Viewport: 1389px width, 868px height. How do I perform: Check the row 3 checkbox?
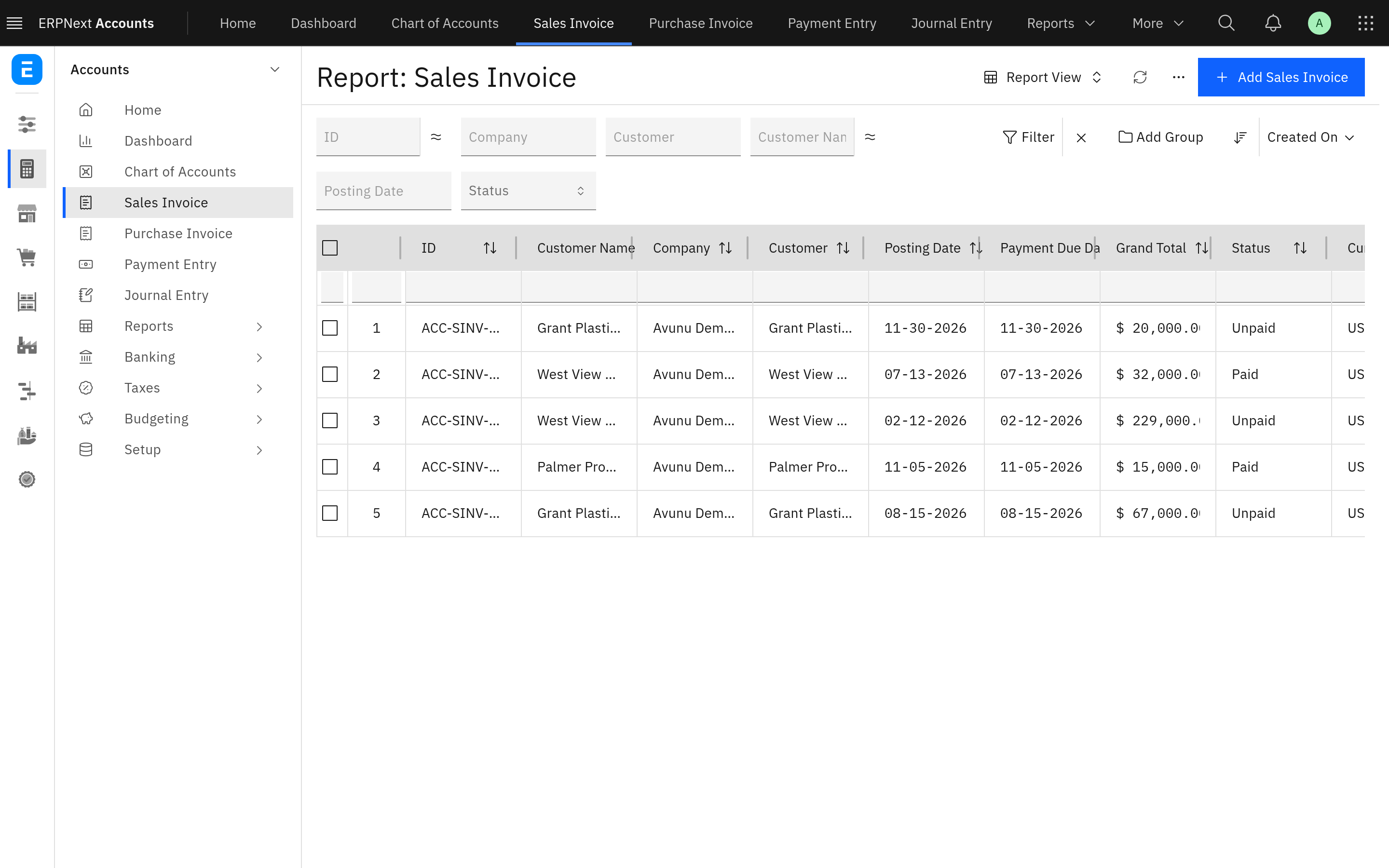click(x=330, y=421)
